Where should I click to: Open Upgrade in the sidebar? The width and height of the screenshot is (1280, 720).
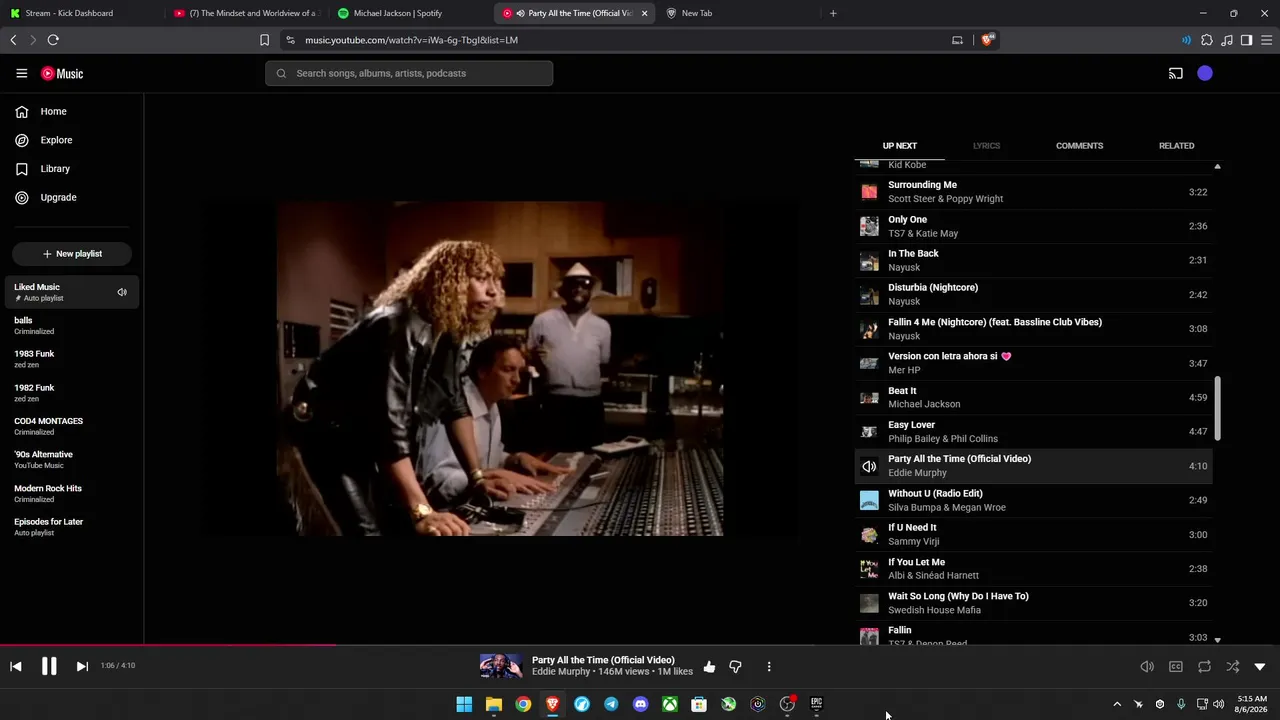46,198
